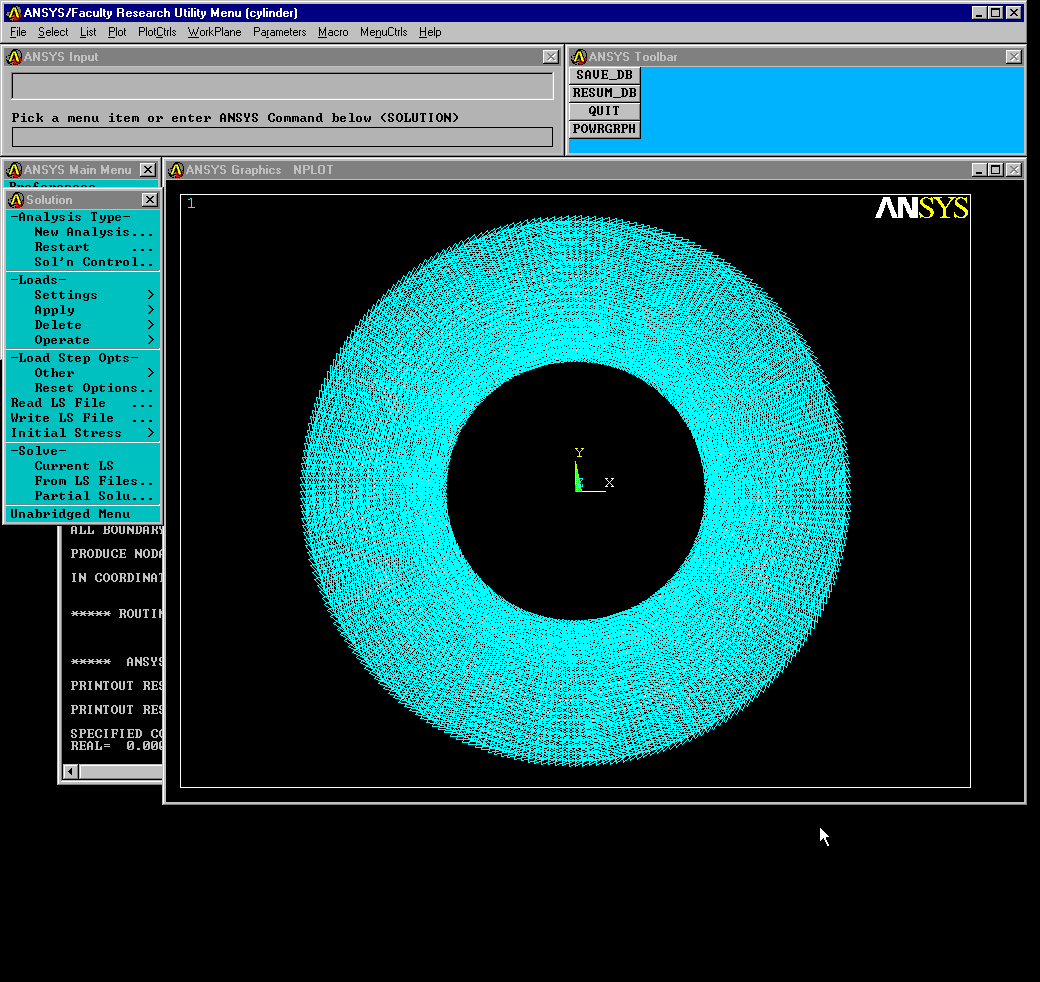1040x982 pixels.
Task: Click the ANSYS Input window title icon
Action: coord(14,57)
